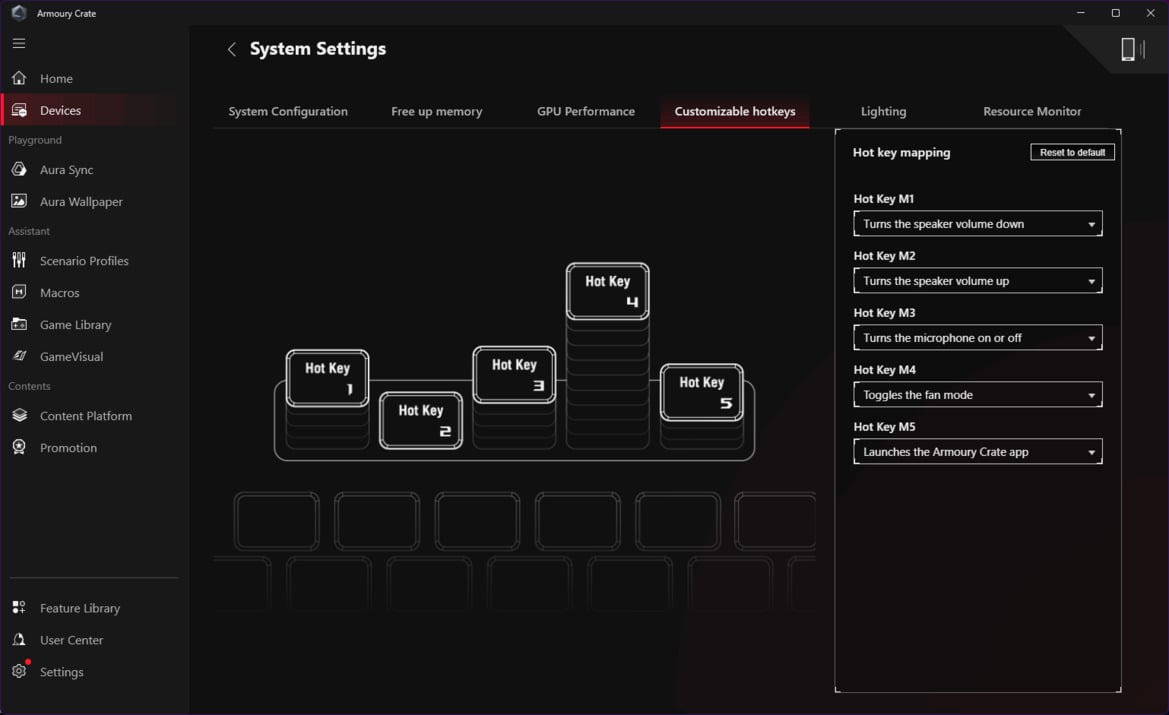Open Promotion from the sidebar label

[69, 448]
